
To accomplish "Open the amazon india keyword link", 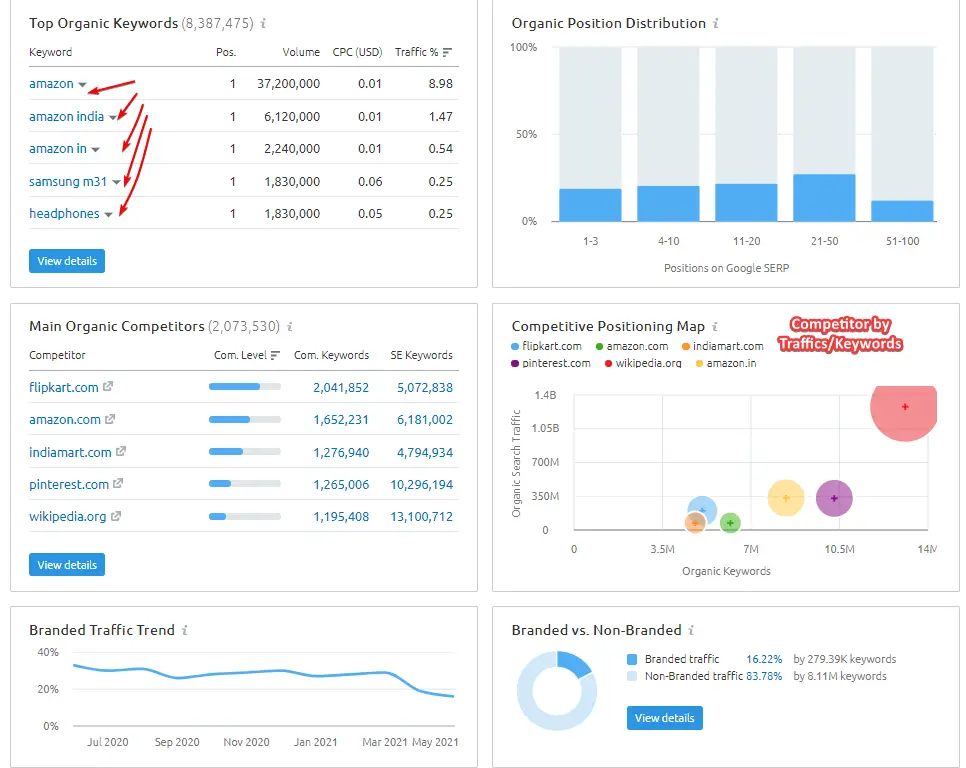I will pyautogui.click(x=67, y=116).
